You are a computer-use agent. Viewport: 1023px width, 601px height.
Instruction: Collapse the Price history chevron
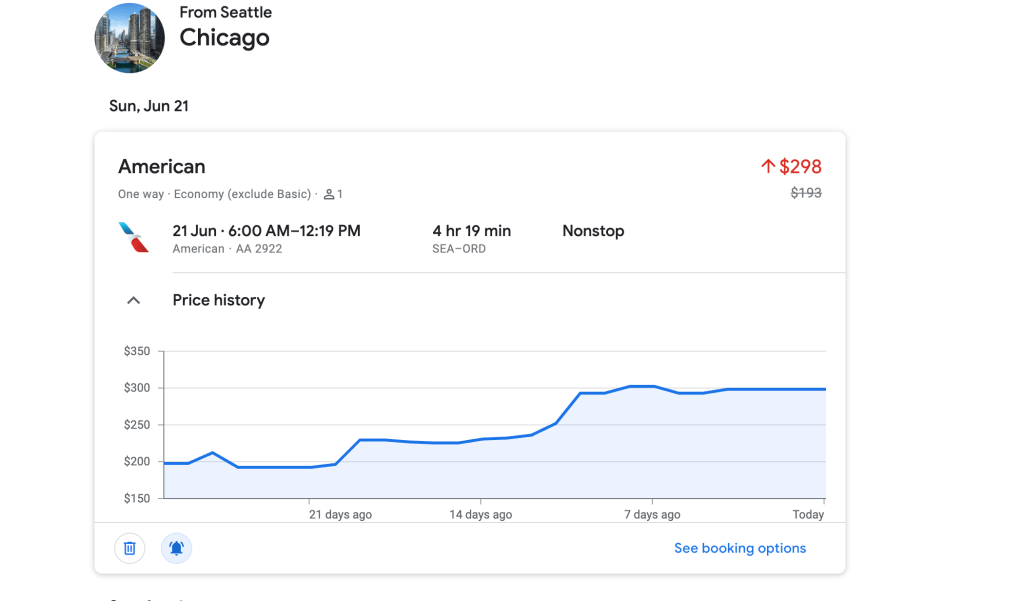tap(133, 300)
